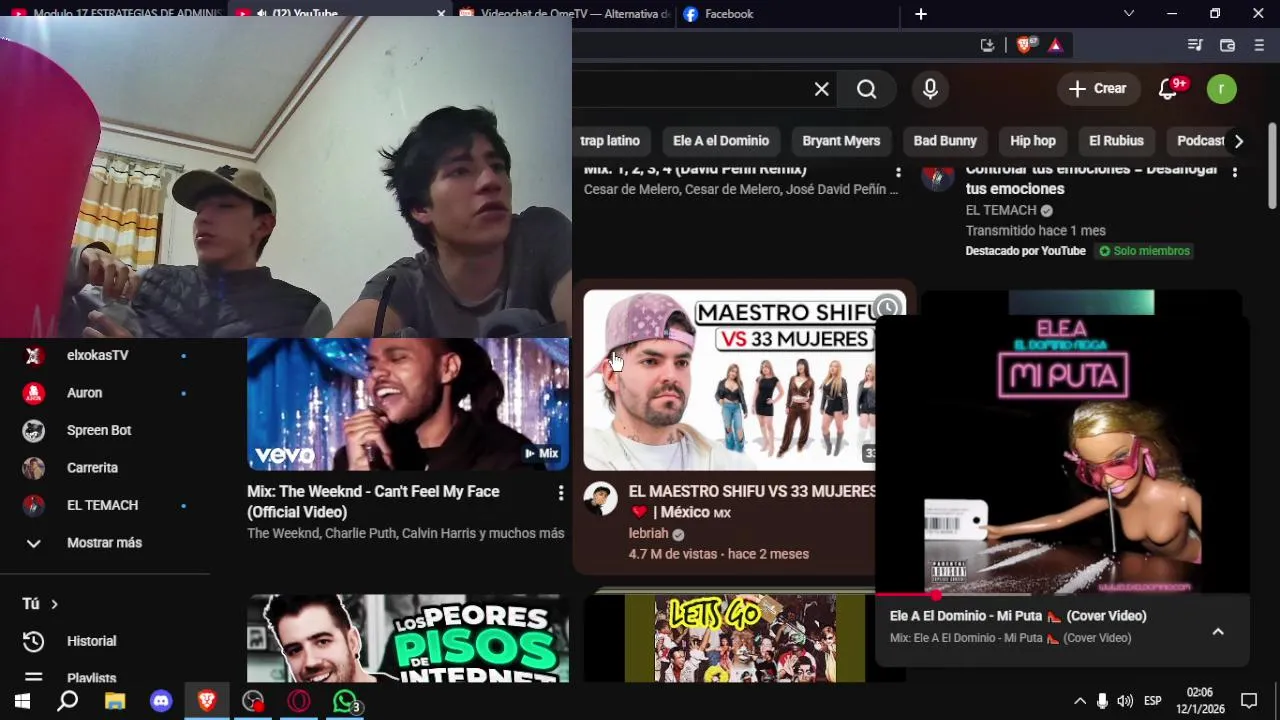Select the Ele A el Dominio chip
Screen dimensions: 1280x720
click(721, 141)
